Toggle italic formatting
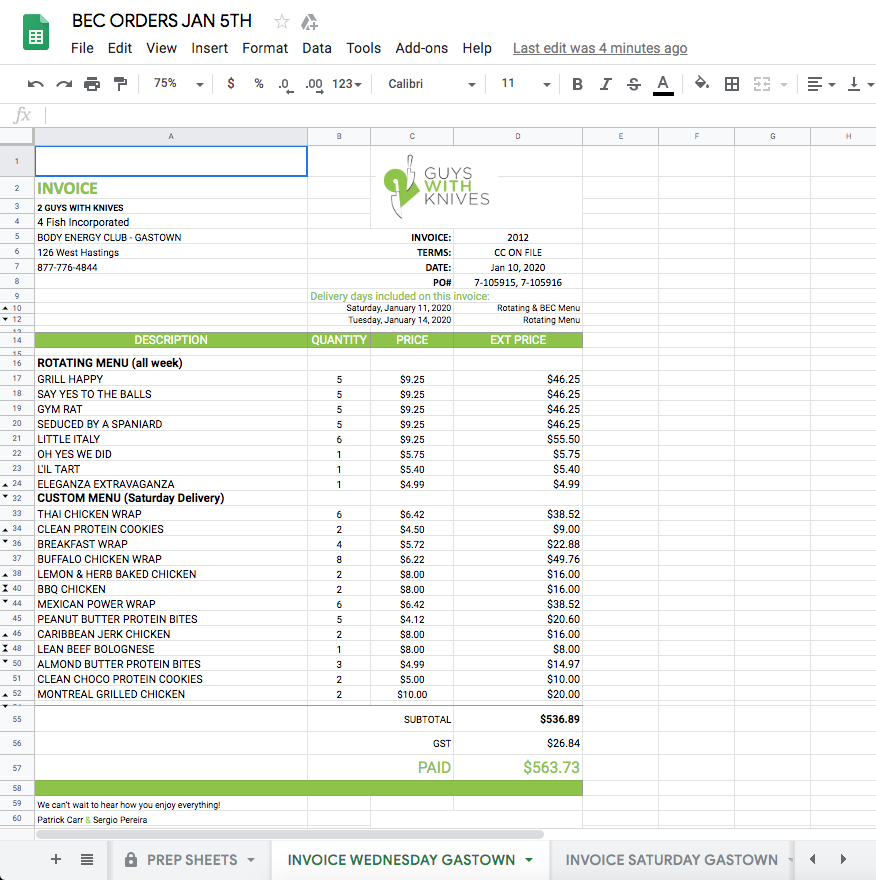The height and width of the screenshot is (880, 876). (x=605, y=84)
